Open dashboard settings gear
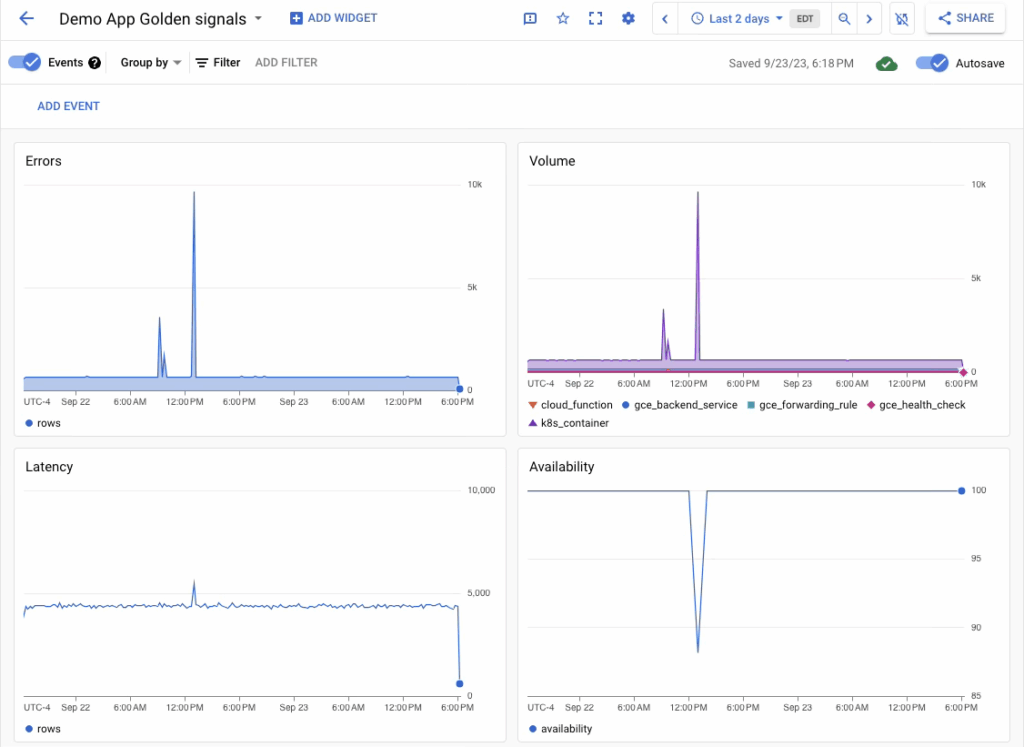The height and width of the screenshot is (747, 1024). tap(628, 19)
